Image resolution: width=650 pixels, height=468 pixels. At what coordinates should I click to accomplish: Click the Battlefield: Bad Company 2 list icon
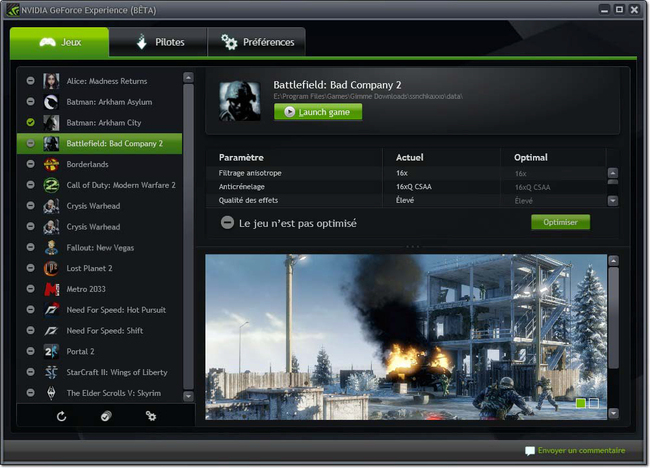click(51, 143)
